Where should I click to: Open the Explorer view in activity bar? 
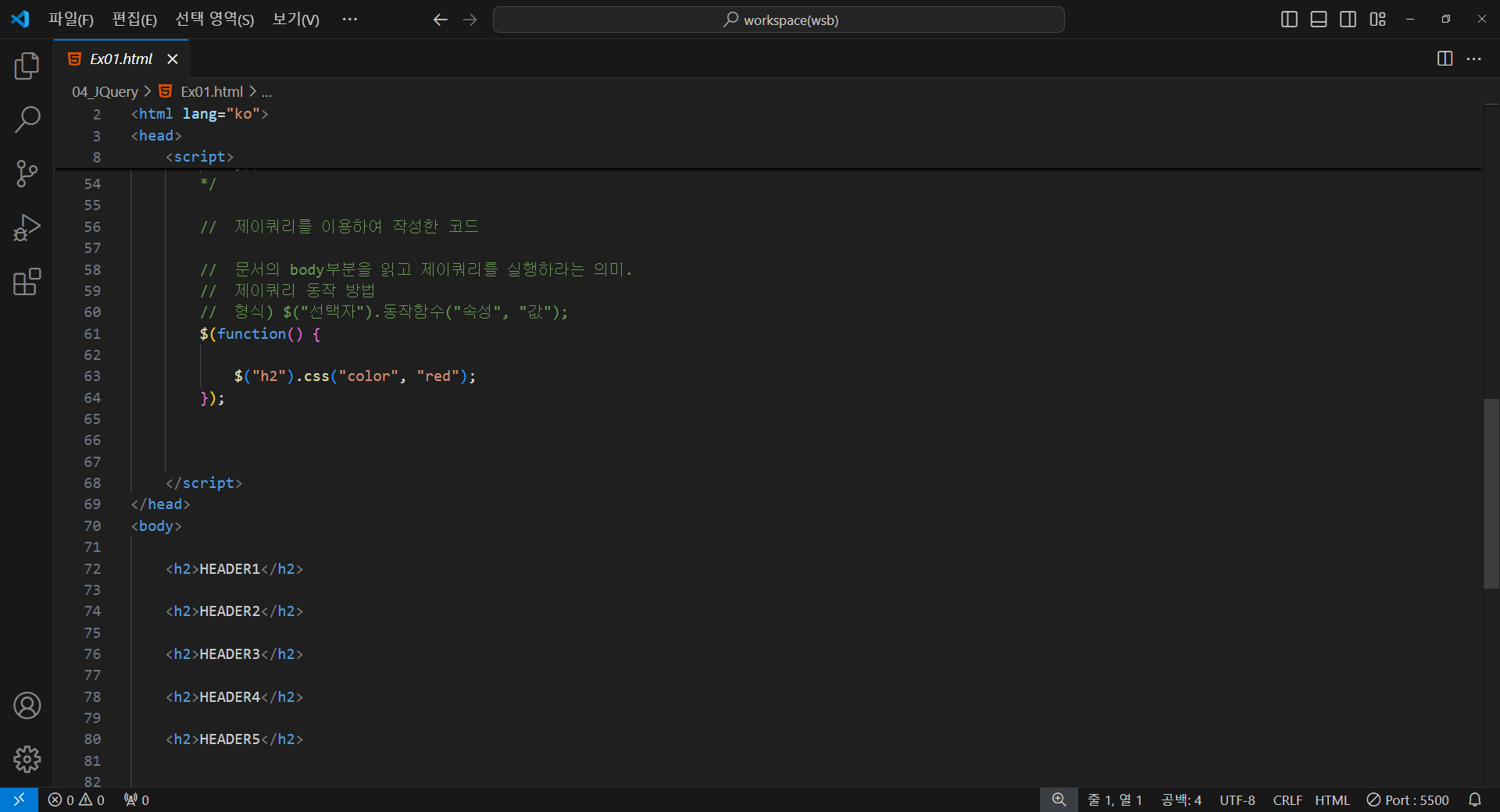click(27, 66)
